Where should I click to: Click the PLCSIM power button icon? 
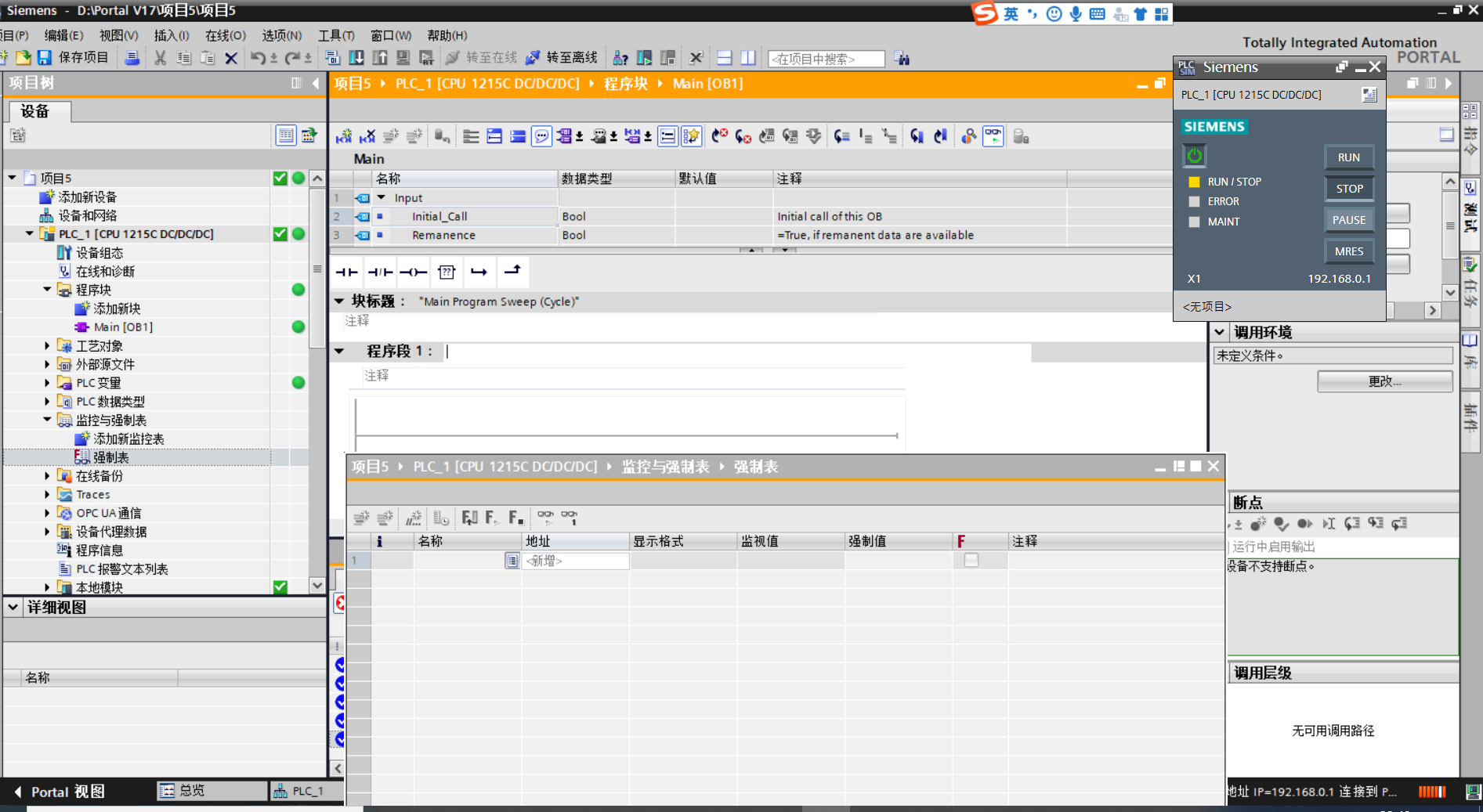(x=1194, y=156)
